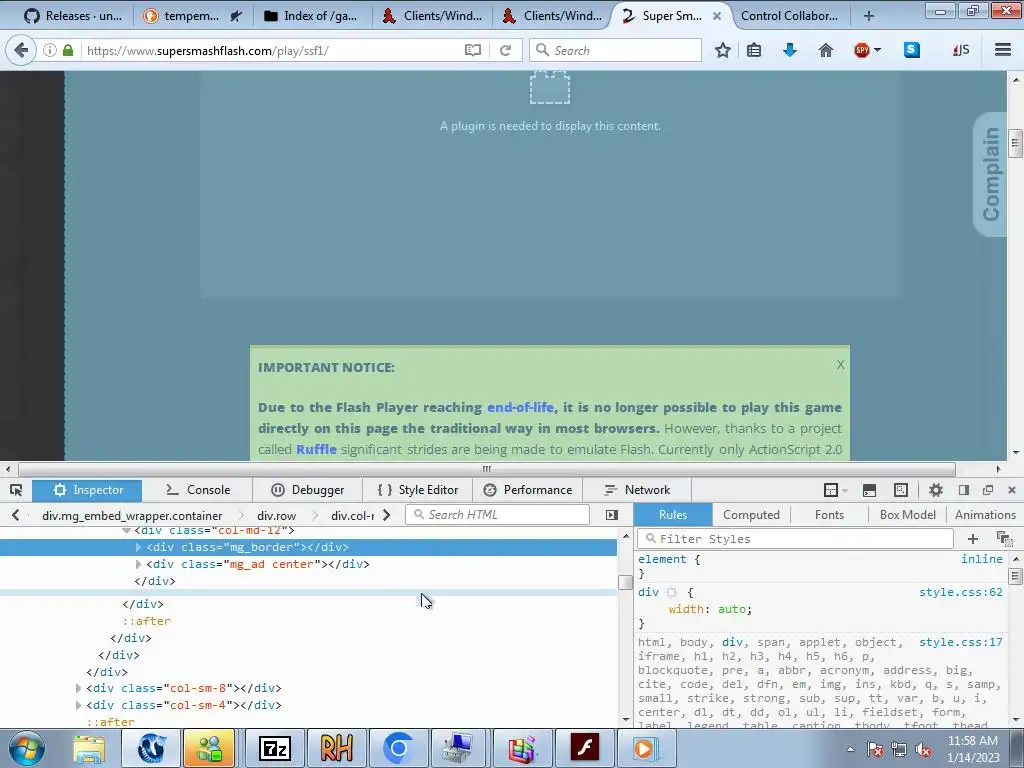Switch to the Inspector tool tab

[87, 490]
